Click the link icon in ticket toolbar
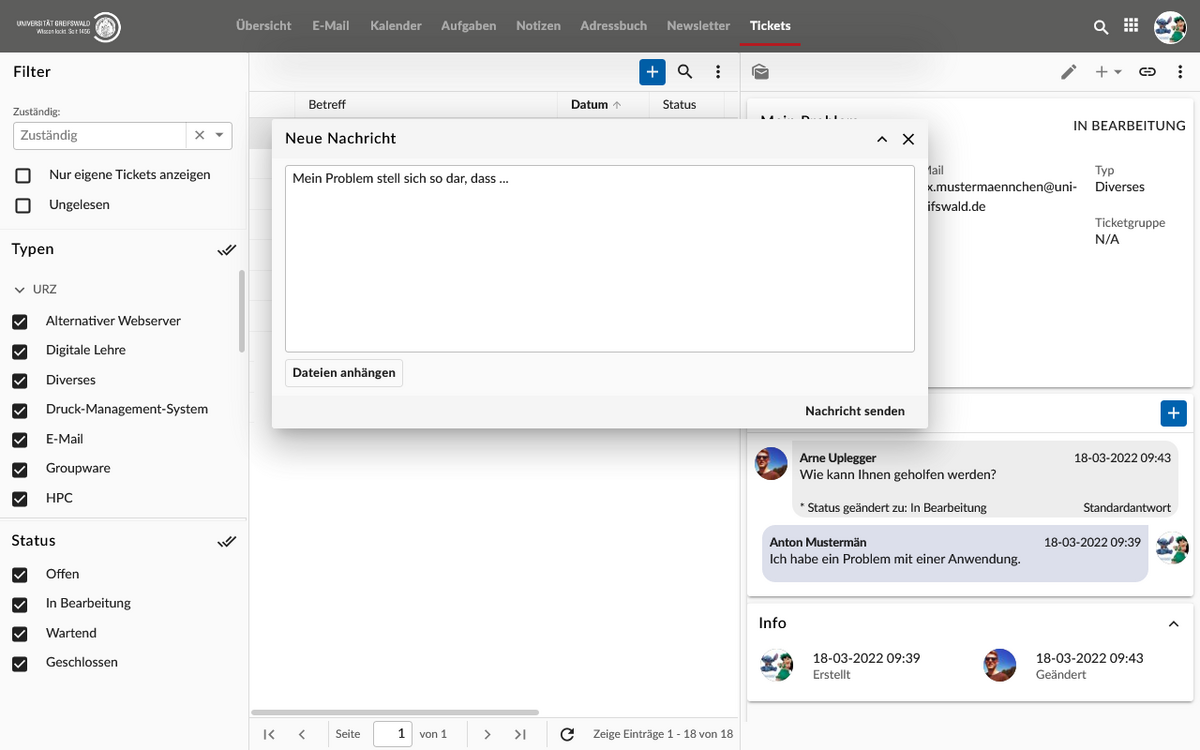The height and width of the screenshot is (750, 1200). 1148,72
